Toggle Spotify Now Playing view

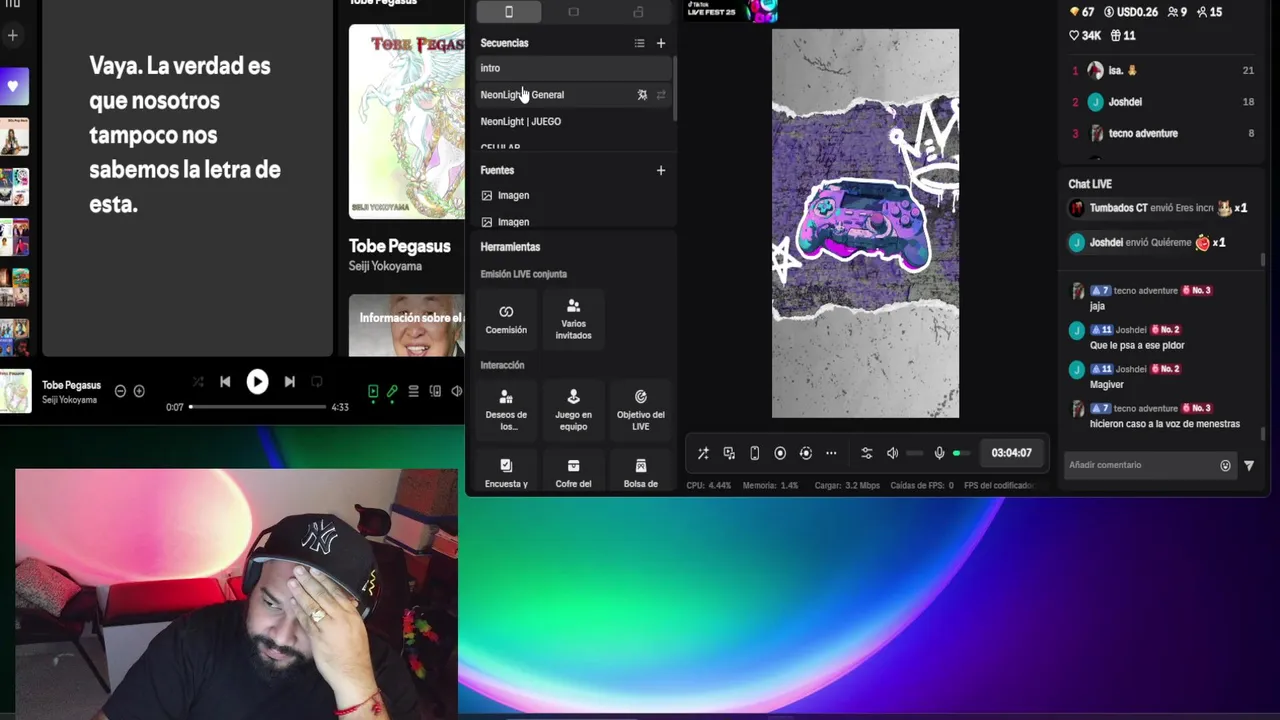(x=373, y=392)
